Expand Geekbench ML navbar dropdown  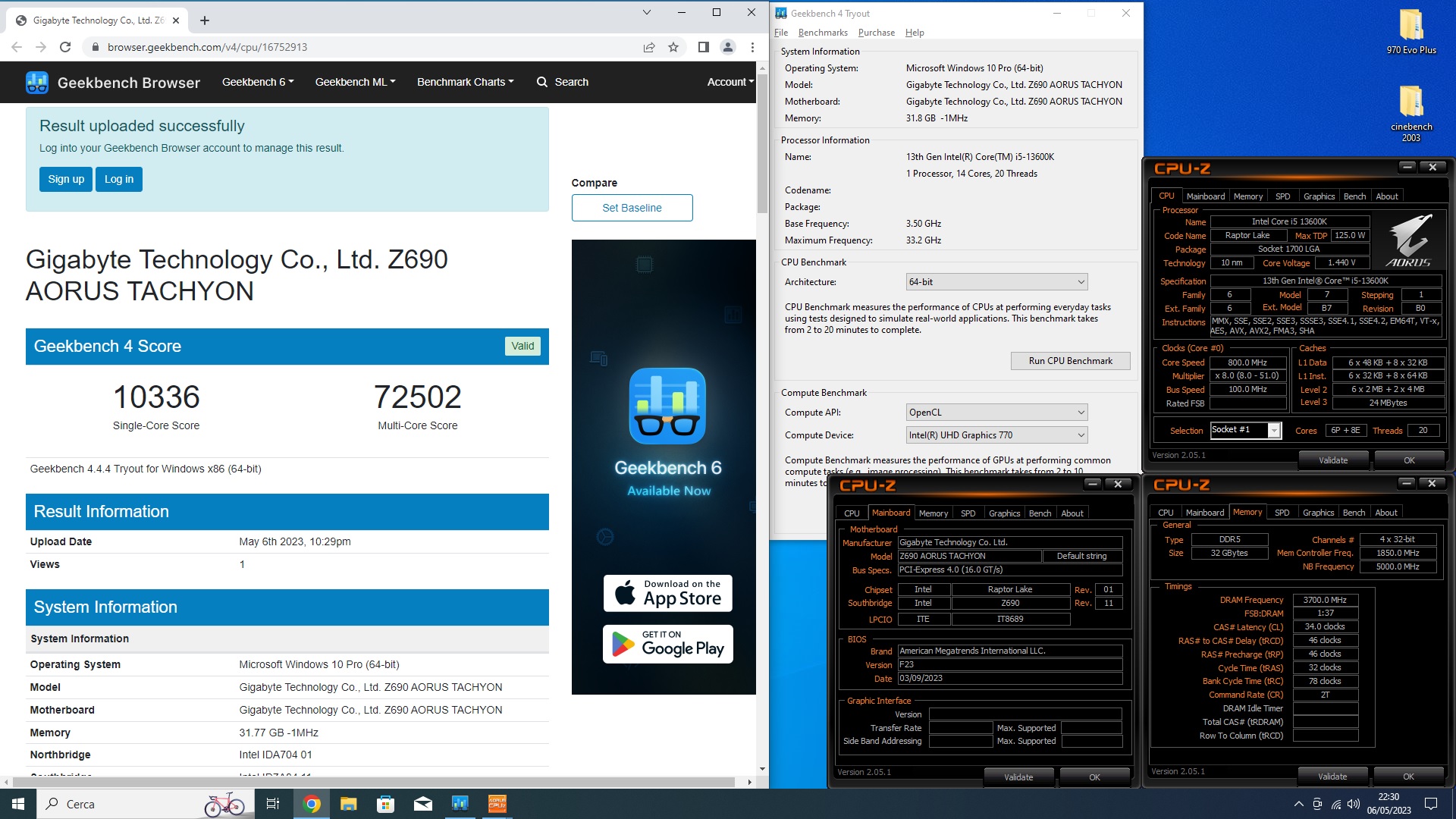pos(355,82)
